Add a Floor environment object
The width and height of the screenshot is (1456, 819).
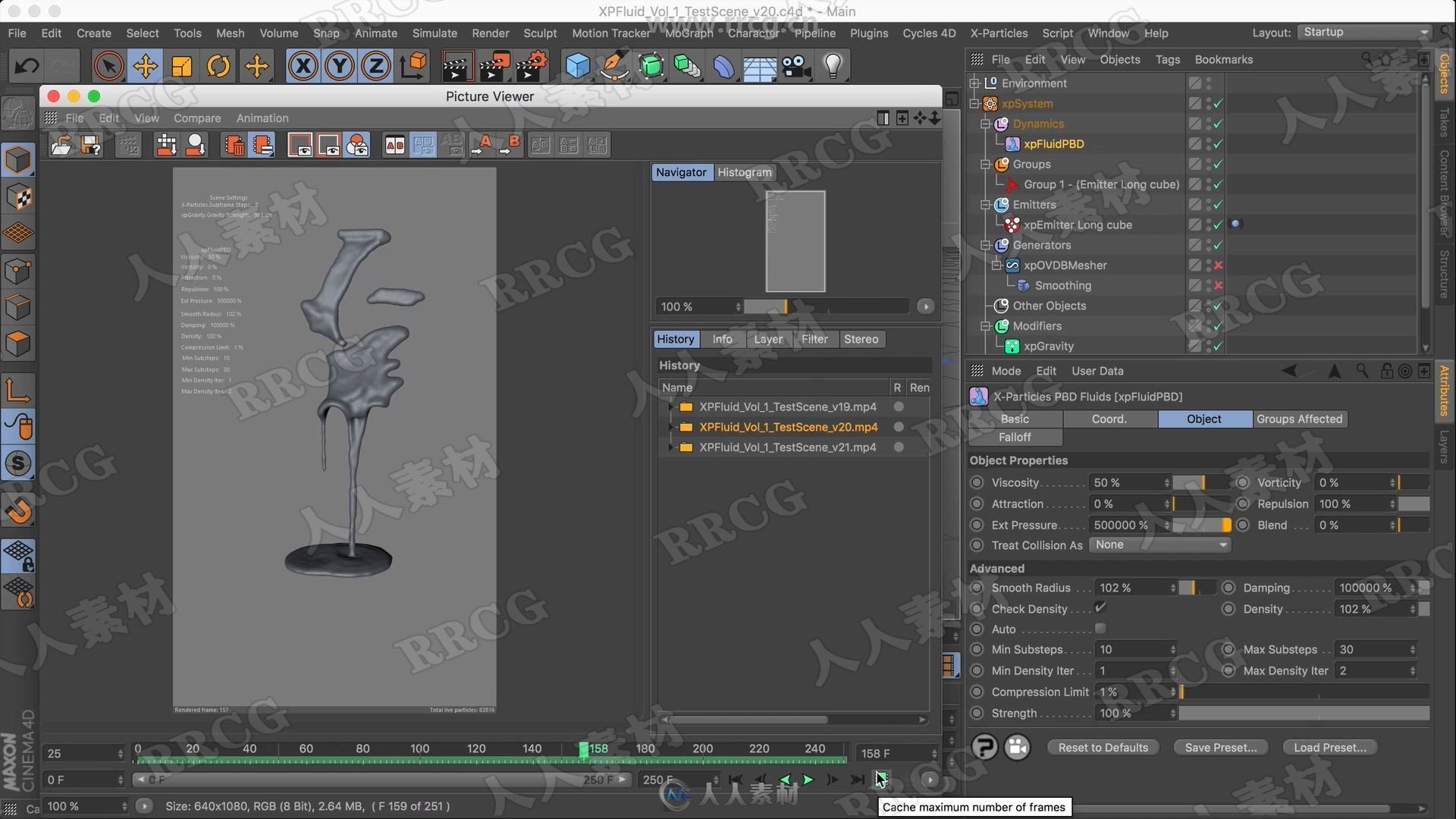759,66
